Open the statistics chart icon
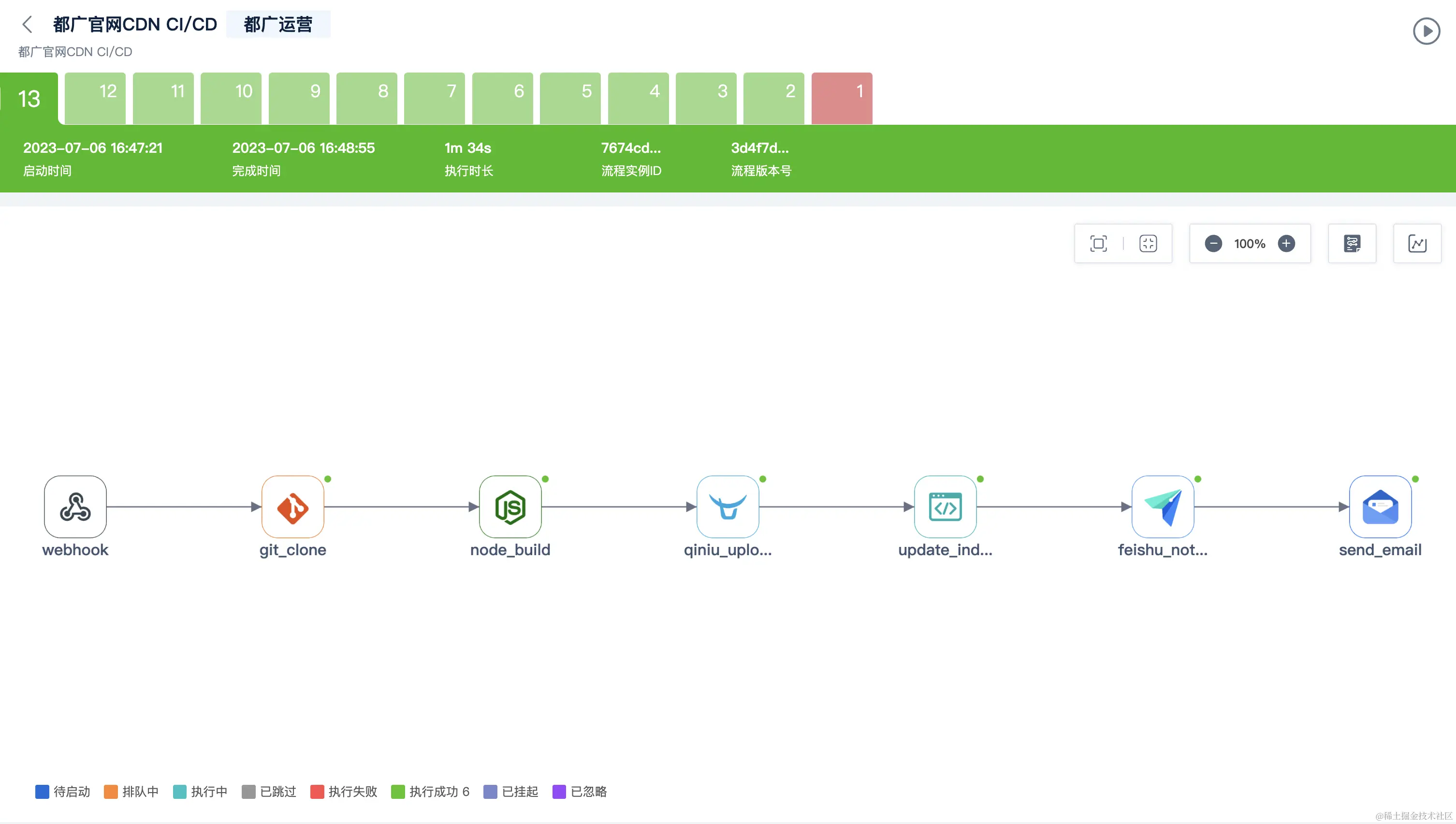Screen dimensions: 1456x824 pos(1416,243)
